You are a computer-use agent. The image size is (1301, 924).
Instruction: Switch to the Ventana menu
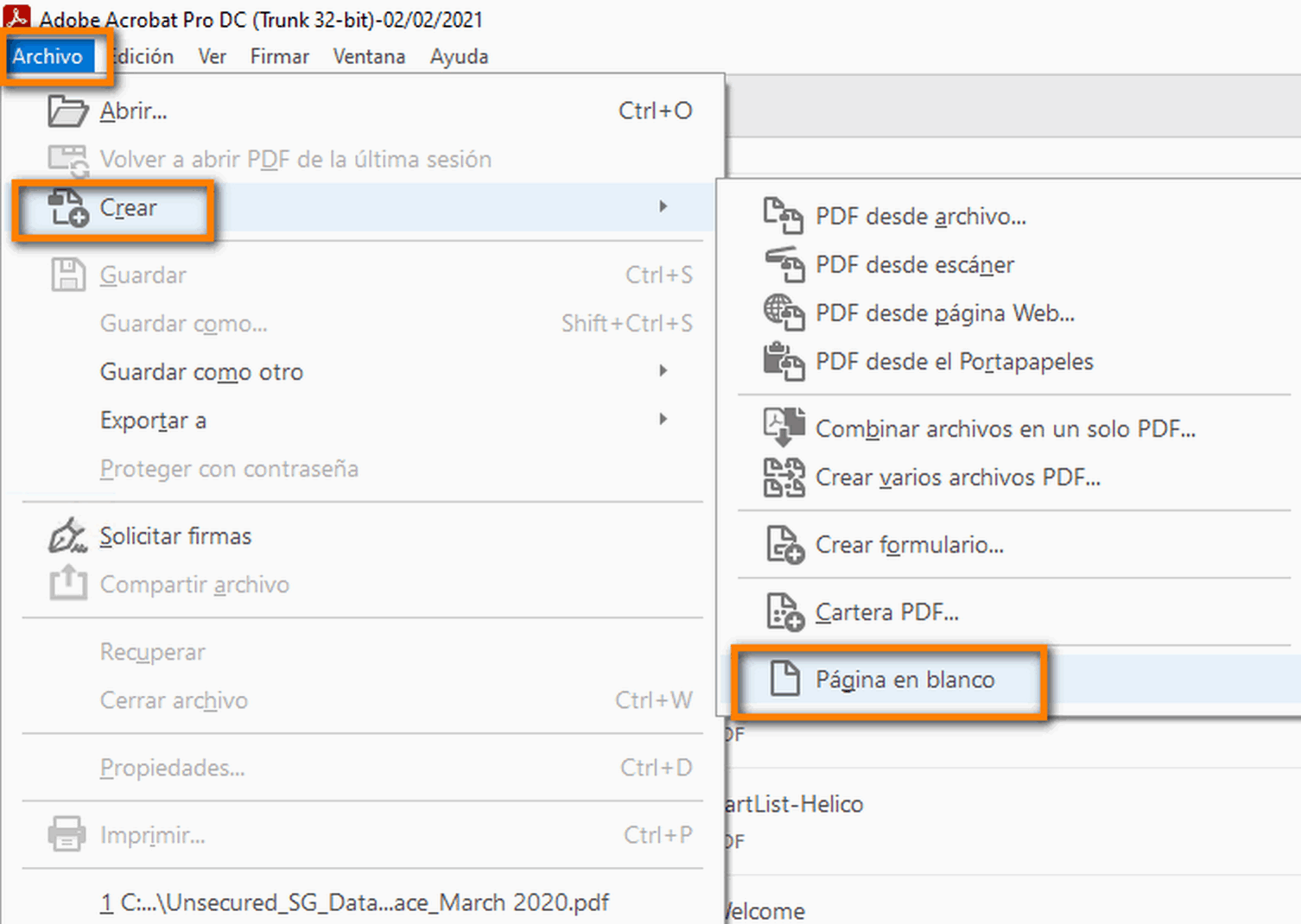[369, 56]
